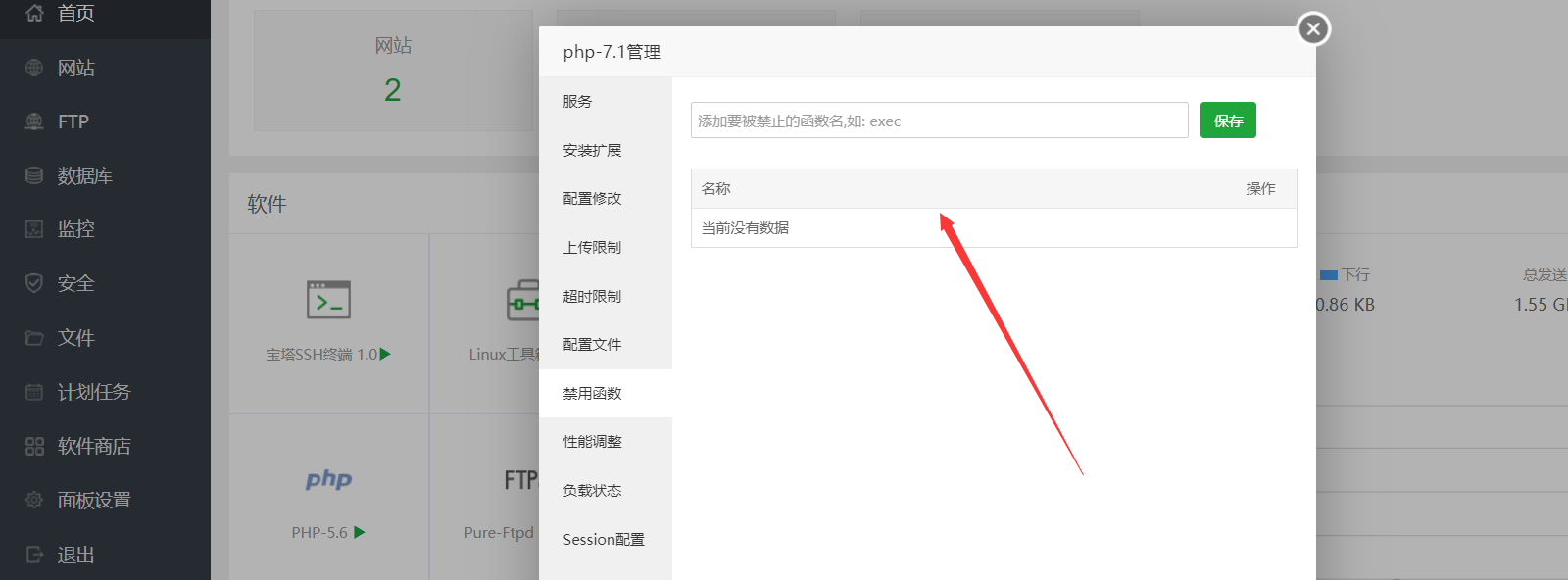The image size is (1568, 580).
Task: Click the grid icon beside 软件商店
Action: pos(34,446)
